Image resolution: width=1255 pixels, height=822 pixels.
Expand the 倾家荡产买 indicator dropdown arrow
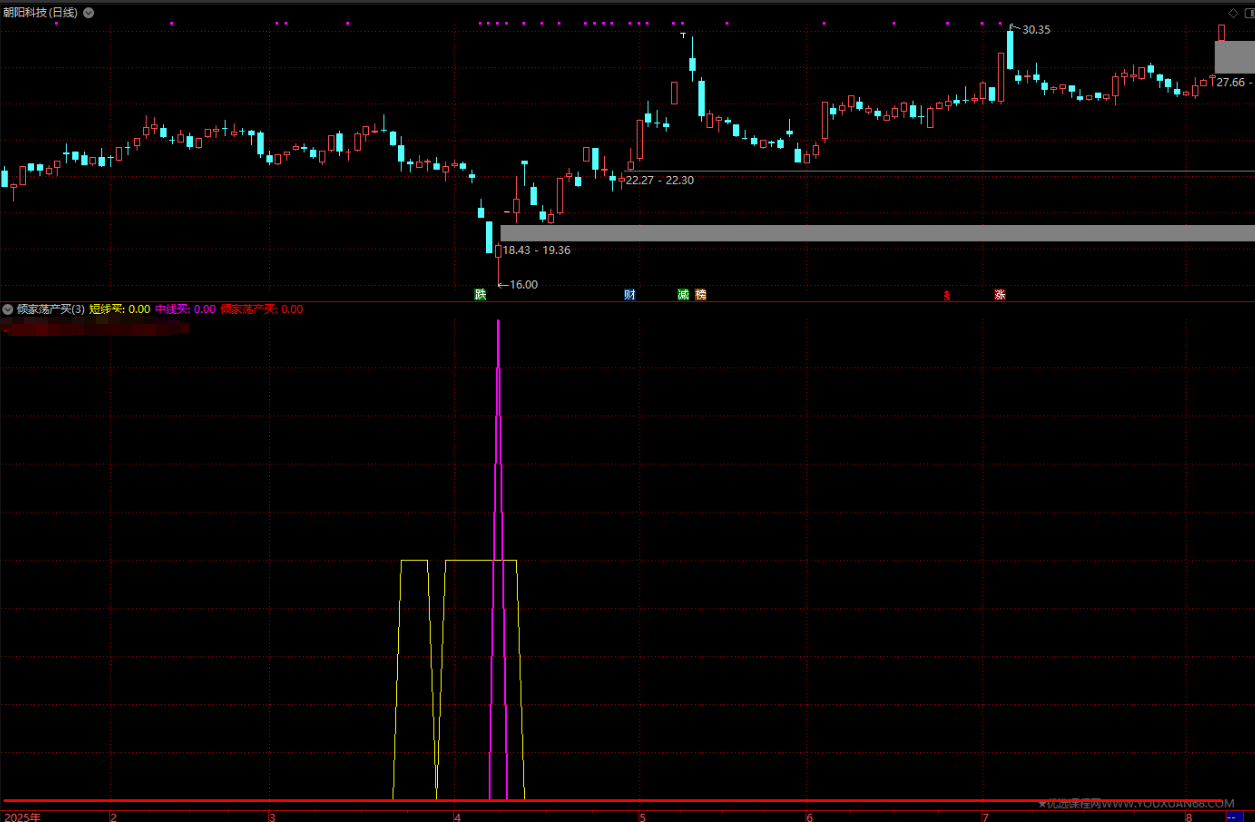point(9,310)
